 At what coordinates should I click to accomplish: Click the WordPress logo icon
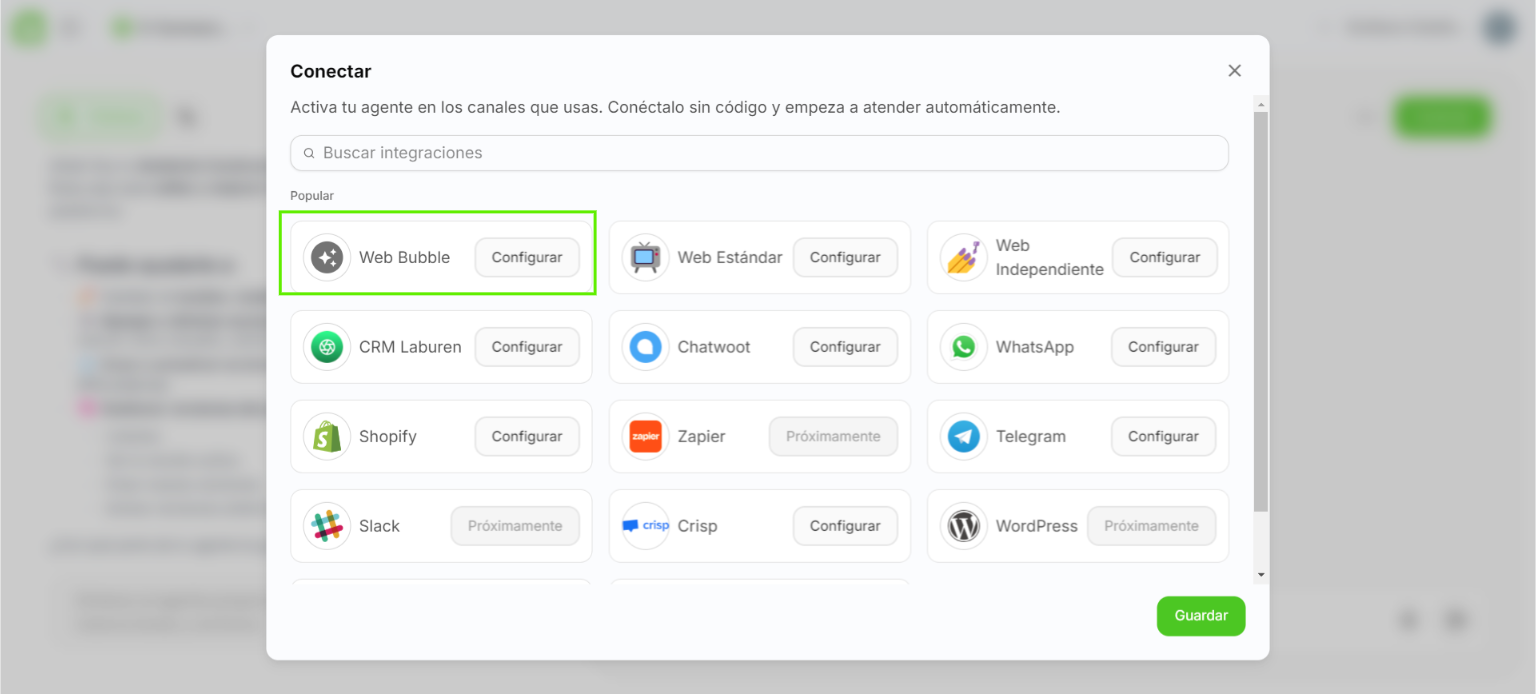tap(964, 526)
